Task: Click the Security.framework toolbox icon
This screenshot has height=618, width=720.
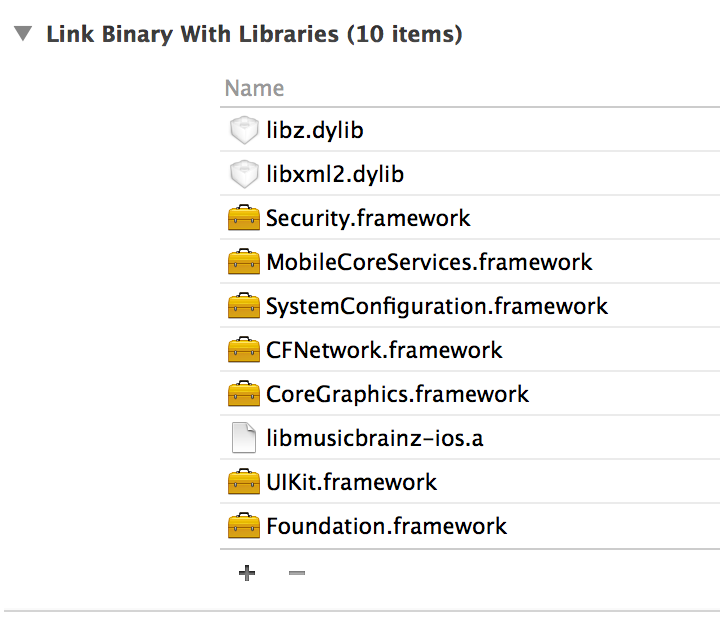Action: pos(244,218)
